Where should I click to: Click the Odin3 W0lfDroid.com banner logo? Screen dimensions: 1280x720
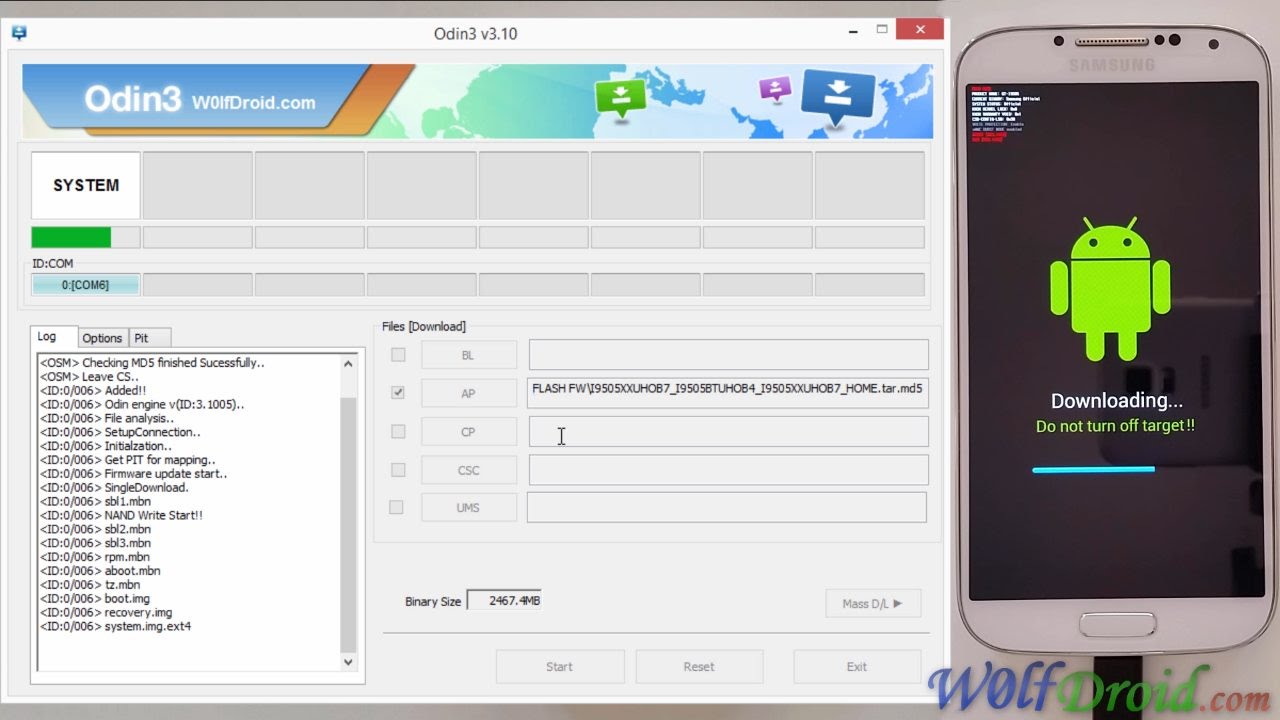pyautogui.click(x=200, y=100)
